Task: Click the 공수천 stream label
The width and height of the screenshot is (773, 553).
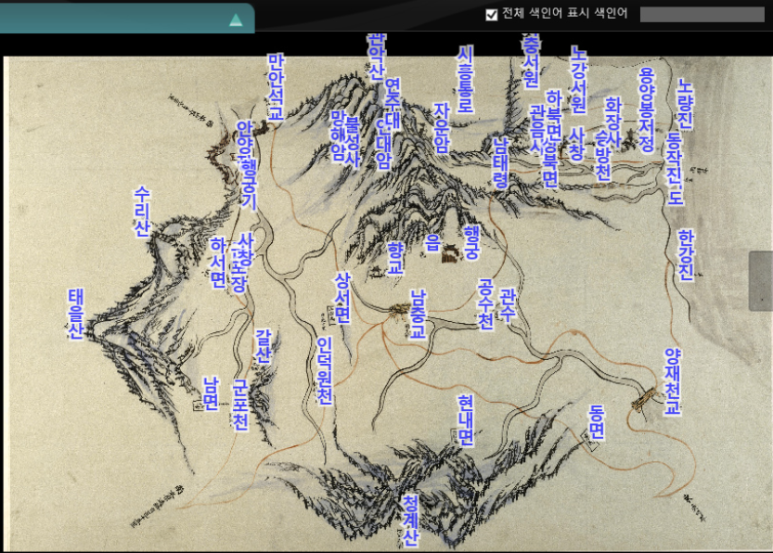Action: coord(486,305)
